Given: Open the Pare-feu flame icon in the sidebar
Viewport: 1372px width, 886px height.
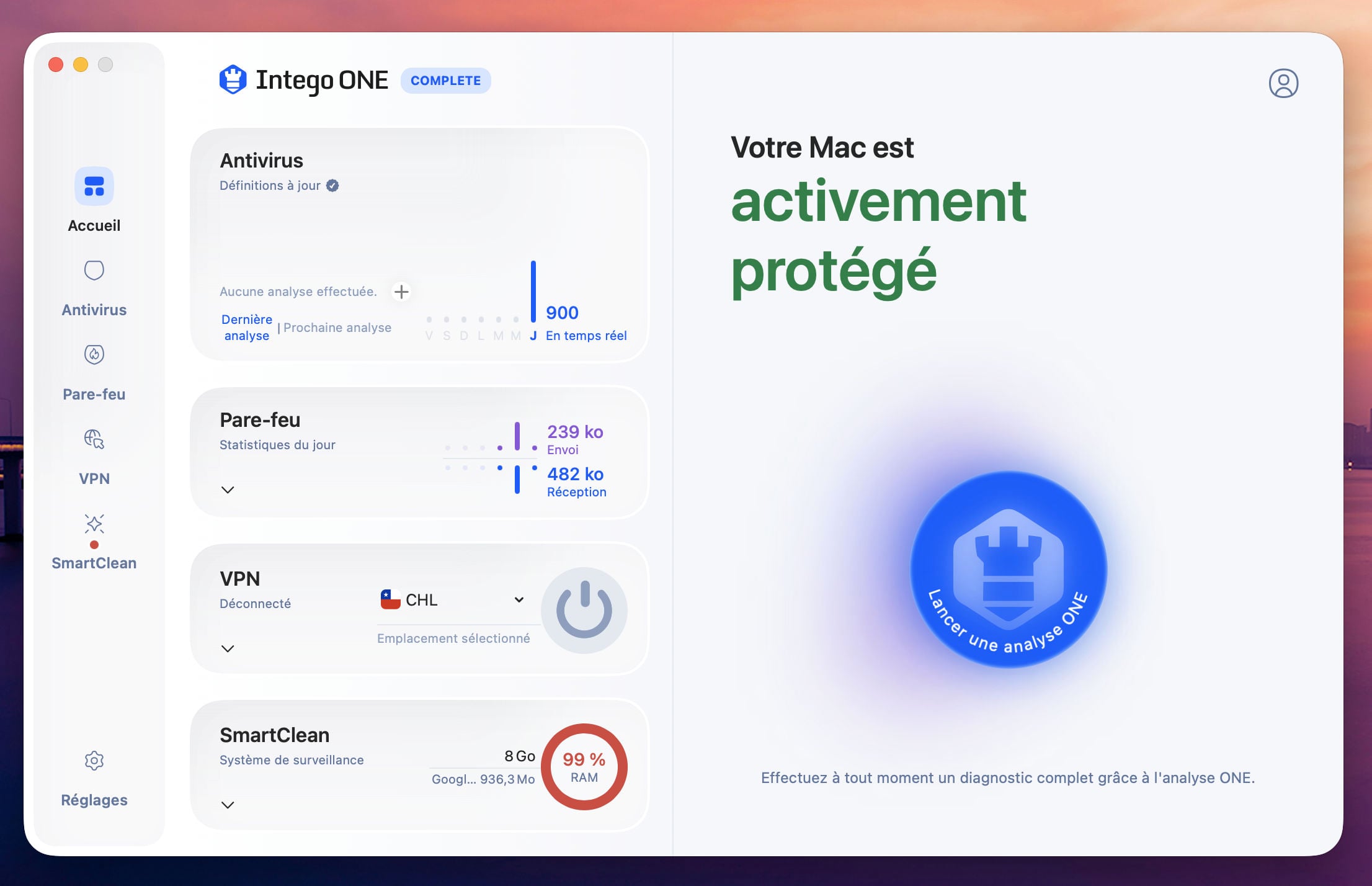Looking at the screenshot, I should 94,354.
